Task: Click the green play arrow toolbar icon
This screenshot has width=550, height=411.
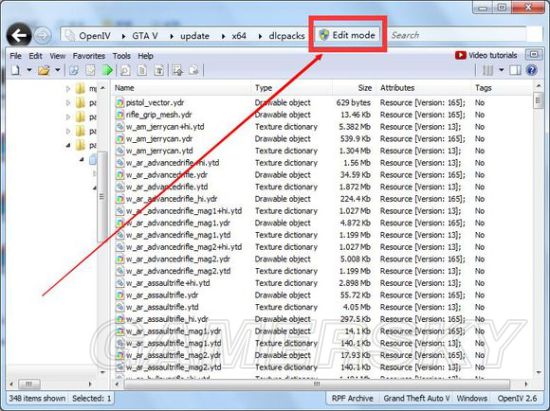Action: click(x=107, y=70)
